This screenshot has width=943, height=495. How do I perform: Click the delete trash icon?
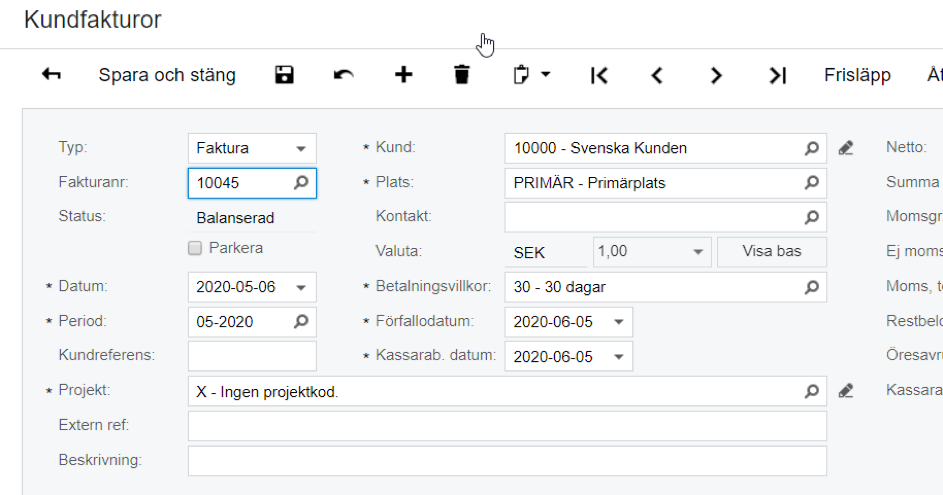[461, 75]
